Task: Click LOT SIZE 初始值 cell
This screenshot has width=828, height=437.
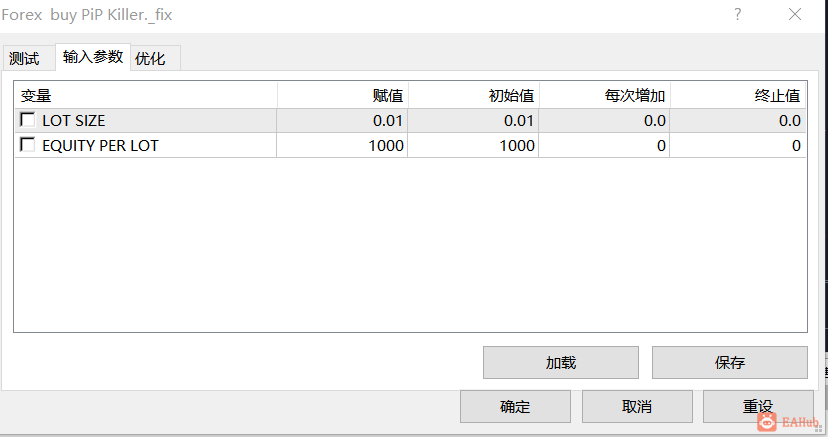Action: pos(473,120)
